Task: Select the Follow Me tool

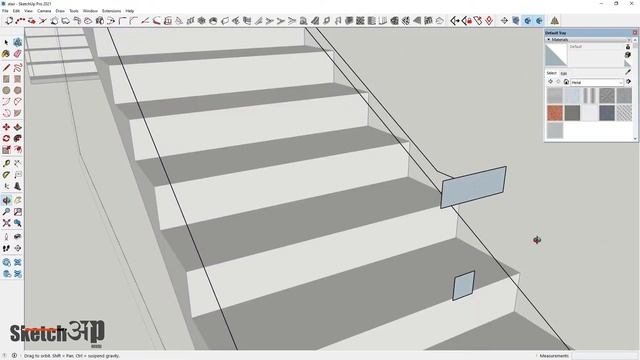Action: pos(18,139)
